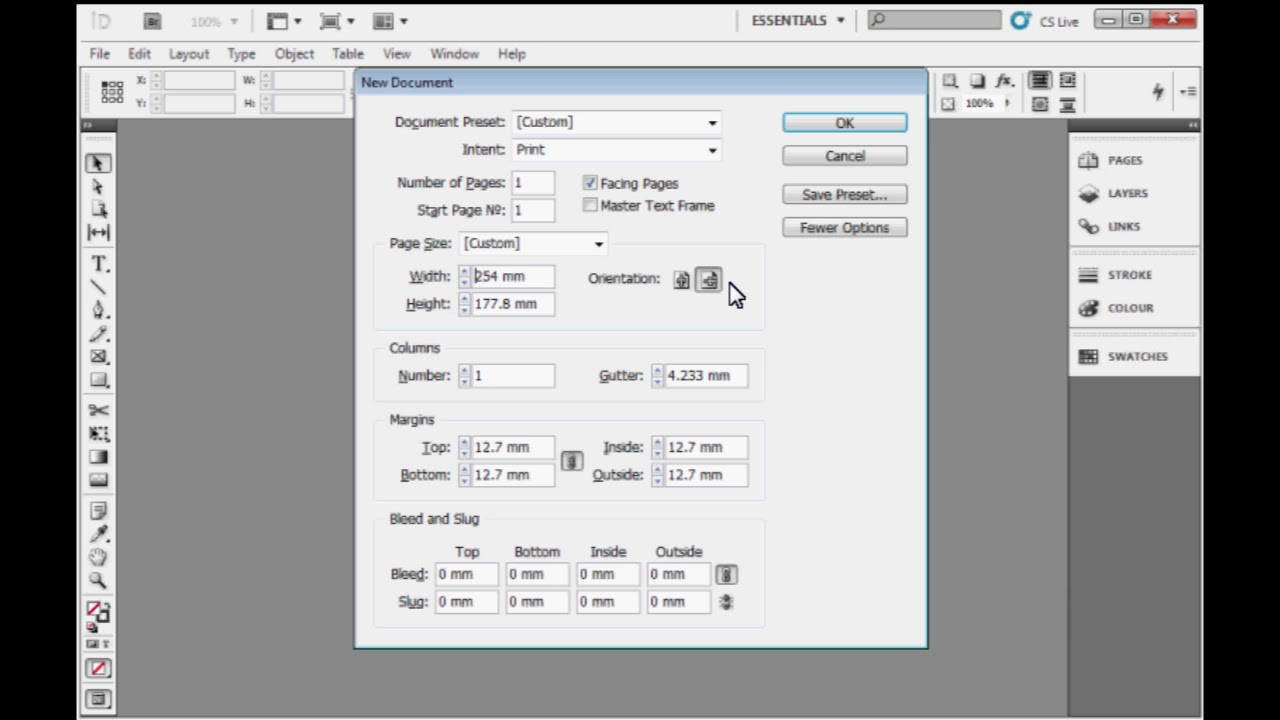
Task: Select the Scissors tool
Action: click(x=98, y=410)
